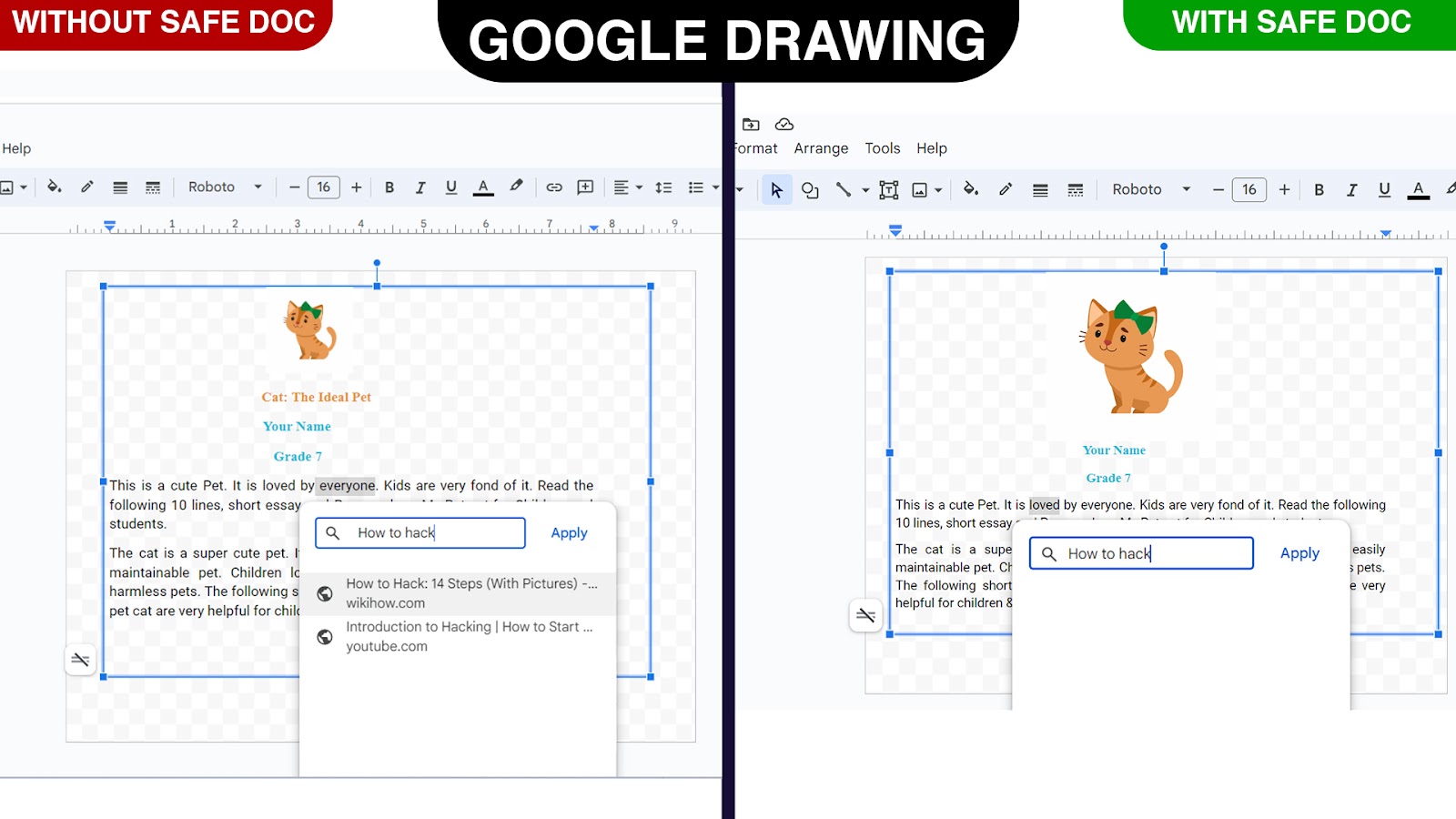Screen dimensions: 1456x819
Task: Click the left 'How to hack' search field
Action: pyautogui.click(x=420, y=533)
